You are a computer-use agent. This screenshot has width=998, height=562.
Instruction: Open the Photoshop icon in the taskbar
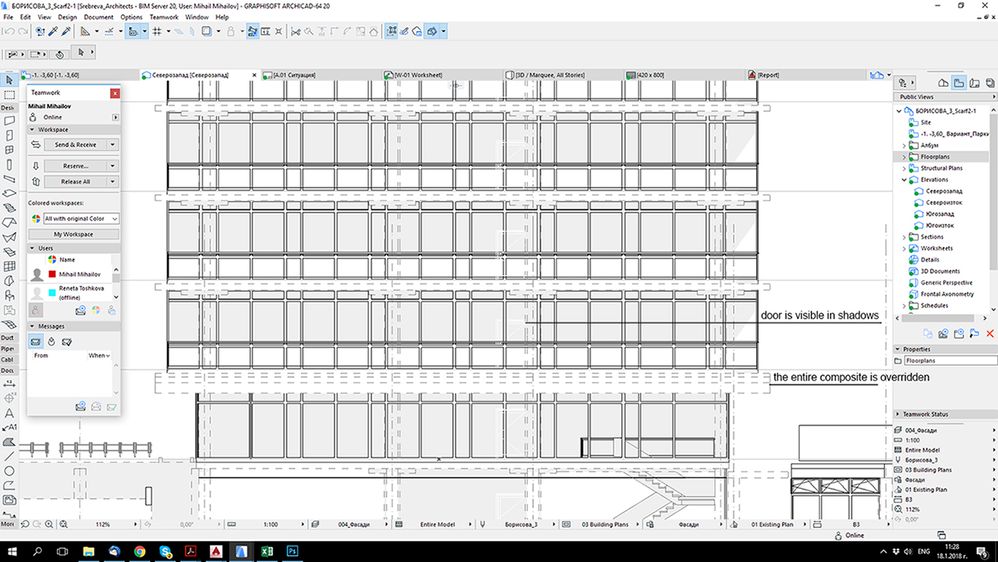292,551
